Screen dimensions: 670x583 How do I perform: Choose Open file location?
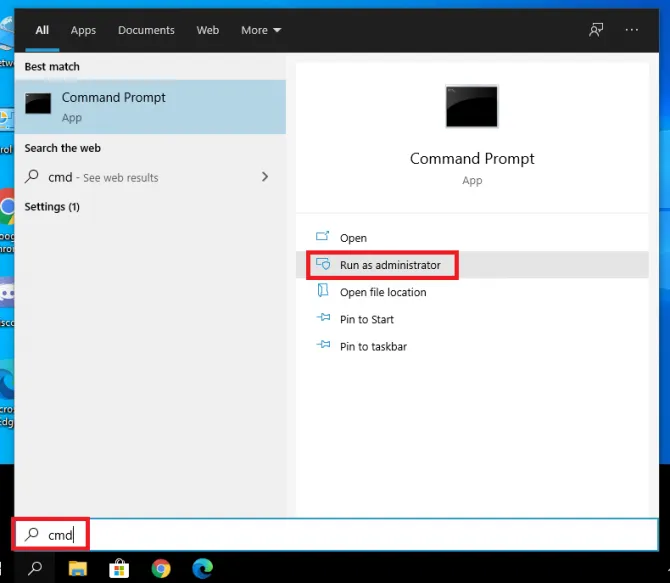tap(382, 292)
